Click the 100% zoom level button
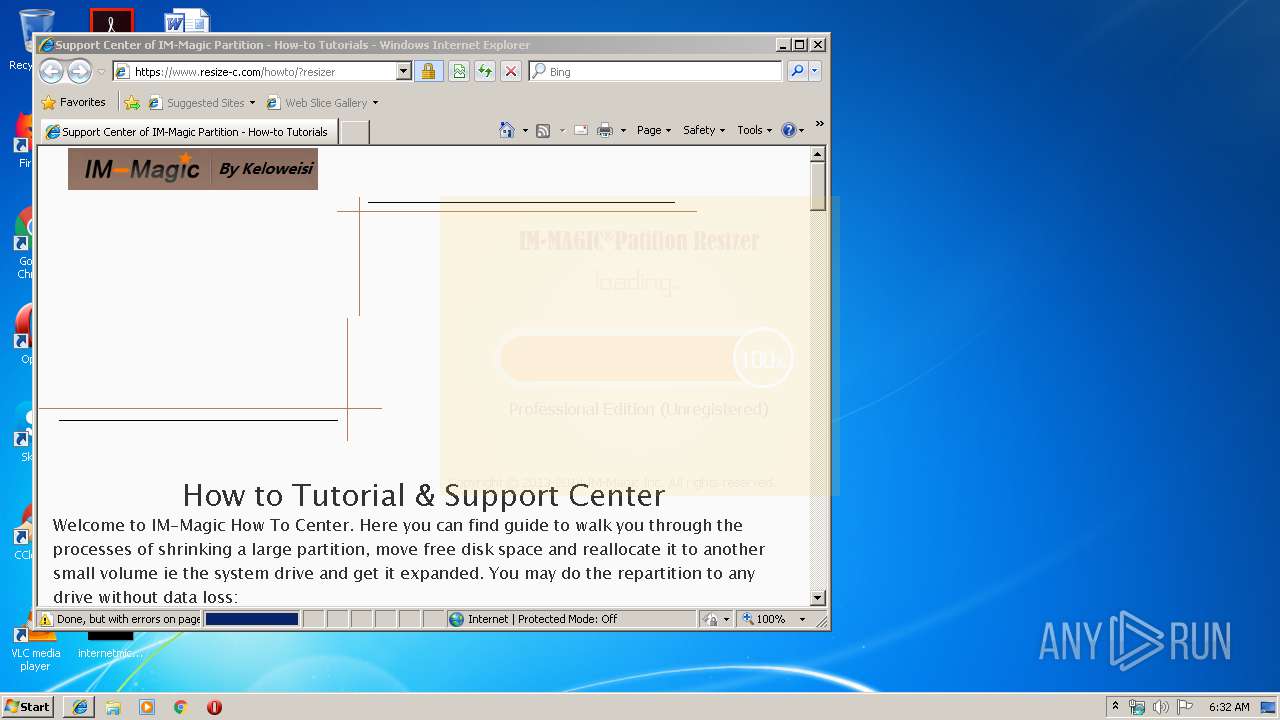Viewport: 1280px width, 720px height. tap(765, 619)
